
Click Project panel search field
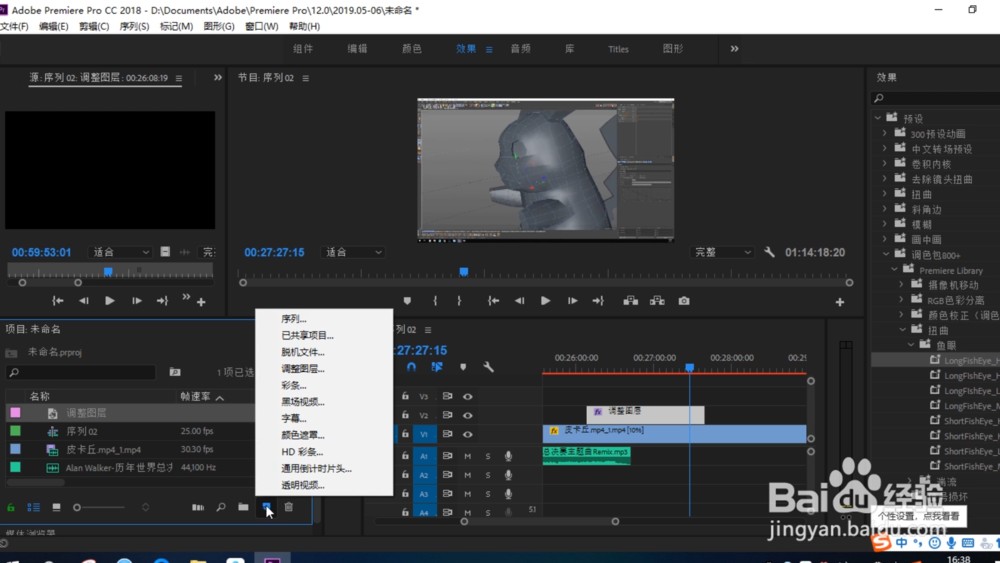[x=81, y=372]
